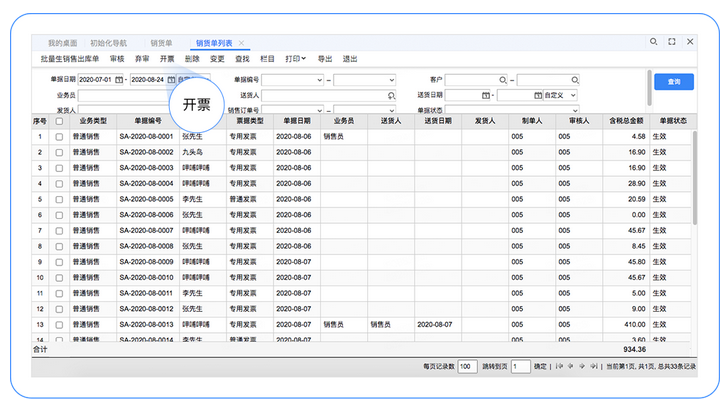Go to next page arrow in pager
The image size is (725, 401).
[582, 366]
